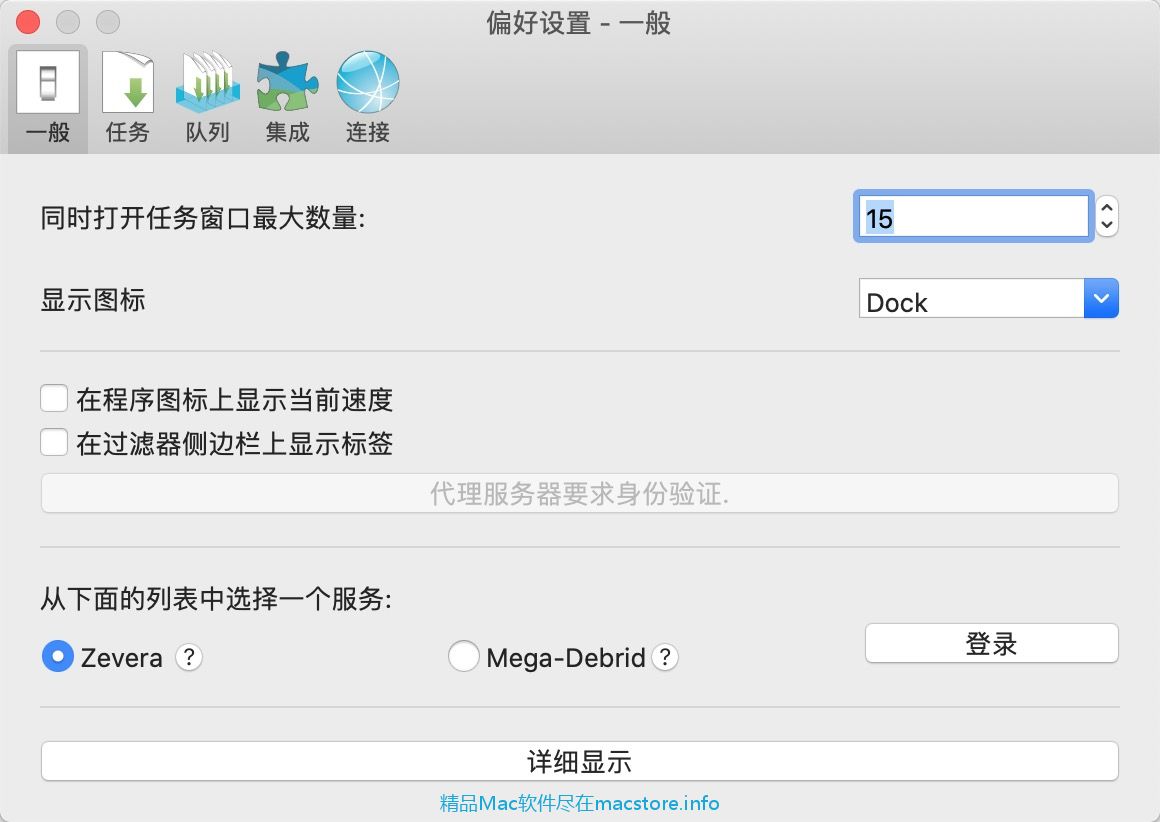Select the Mega-Debrid radio button

coord(463,657)
